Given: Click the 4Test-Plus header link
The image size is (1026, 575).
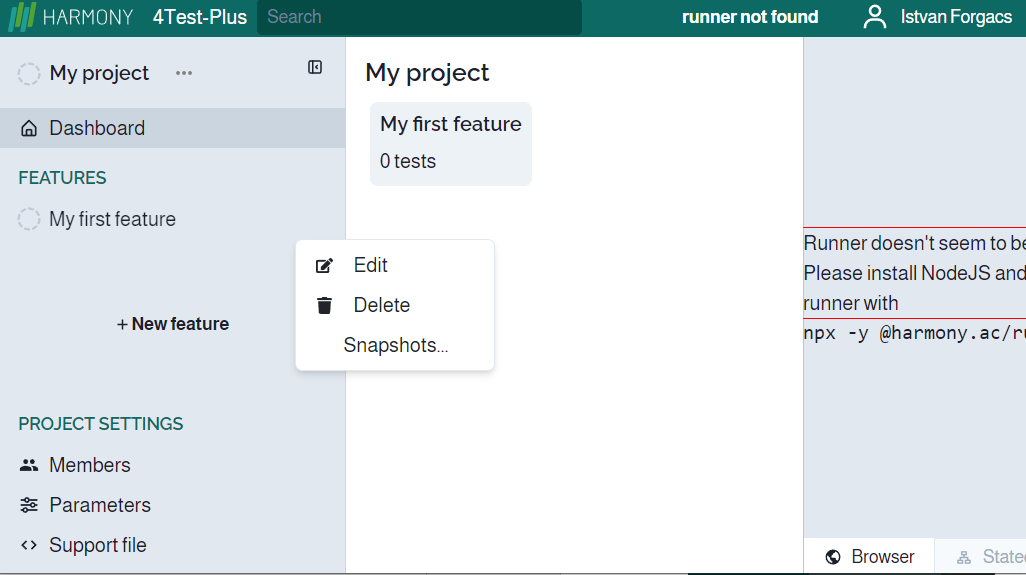Looking at the screenshot, I should coord(200,17).
